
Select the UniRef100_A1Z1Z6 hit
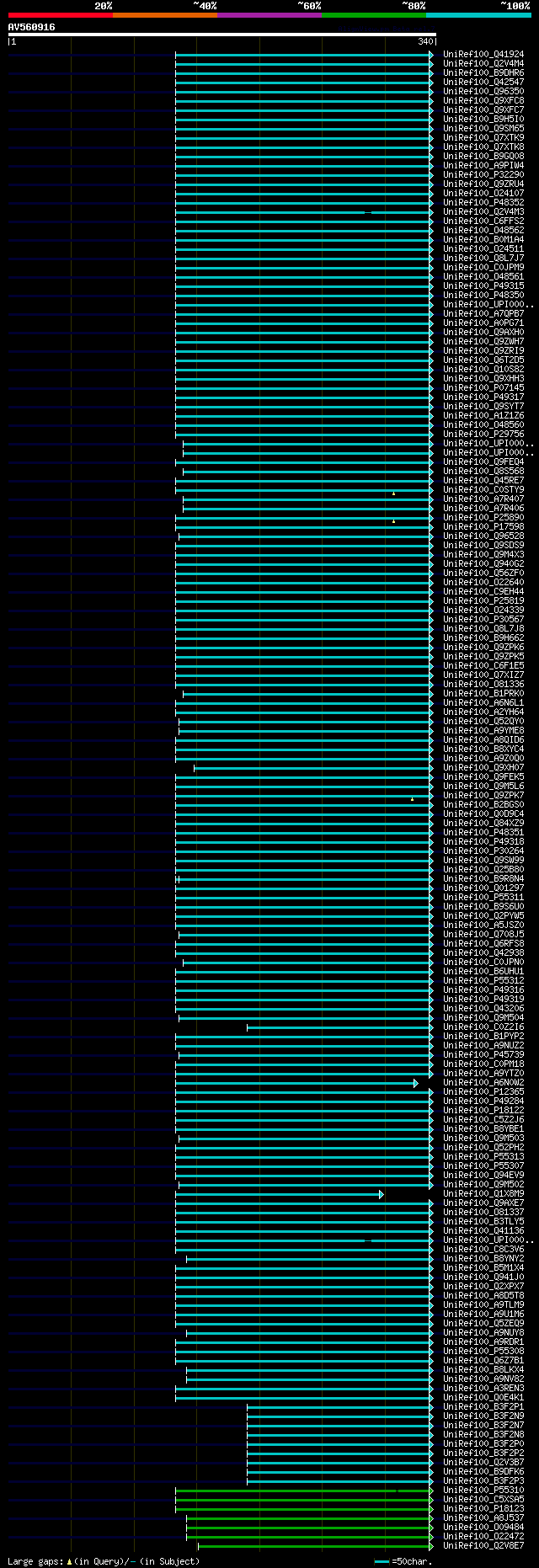(x=483, y=415)
